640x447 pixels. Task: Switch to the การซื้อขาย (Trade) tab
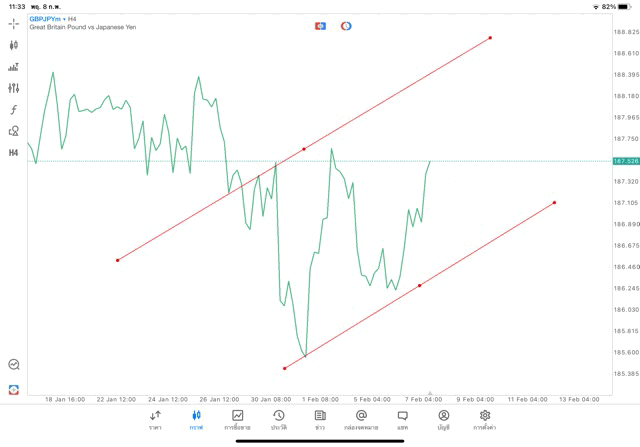click(237, 420)
